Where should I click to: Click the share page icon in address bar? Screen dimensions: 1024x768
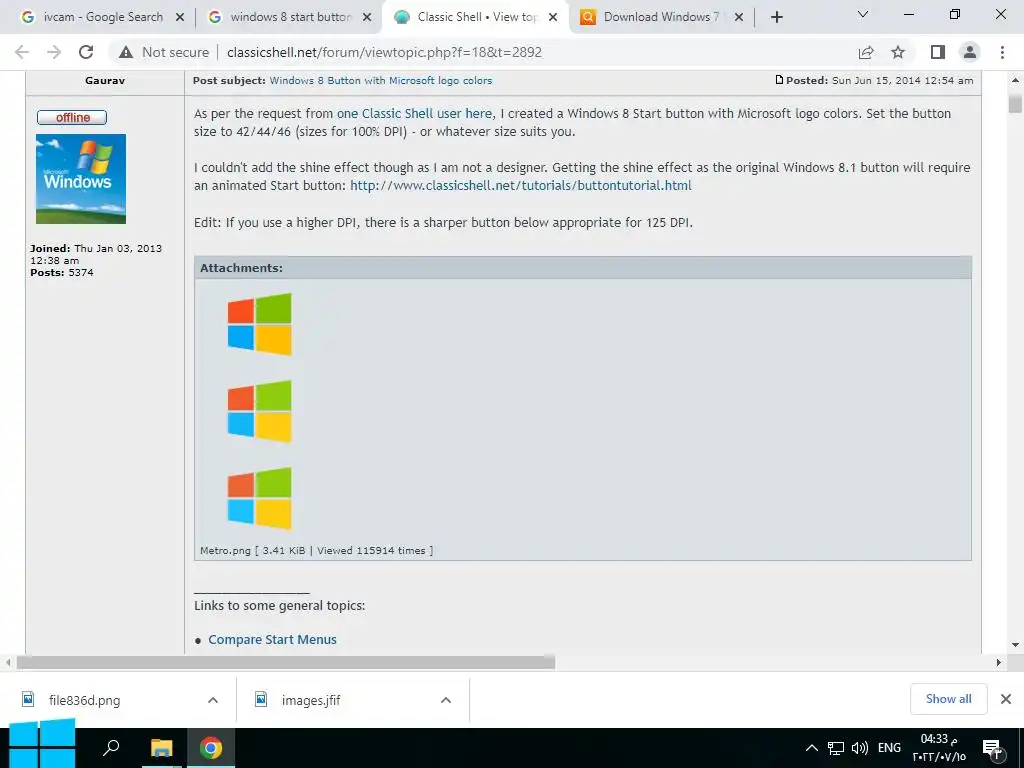[x=866, y=52]
